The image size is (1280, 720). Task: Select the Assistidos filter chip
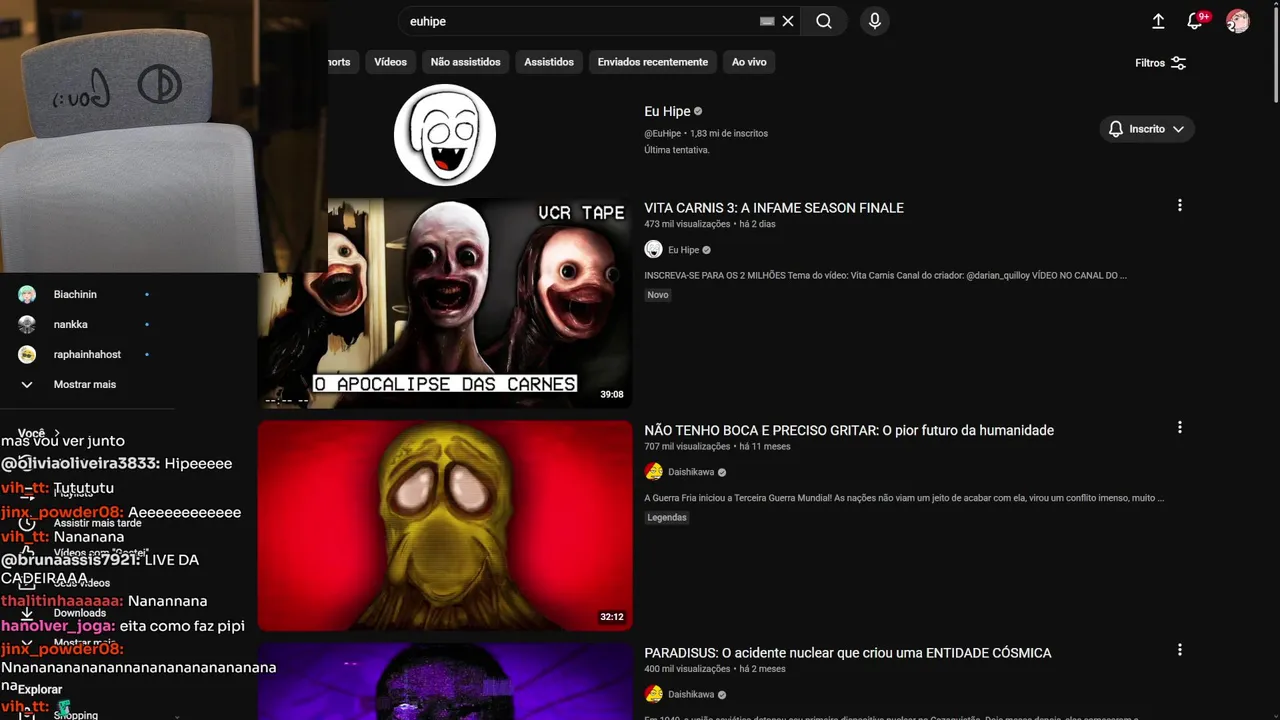[x=549, y=62]
